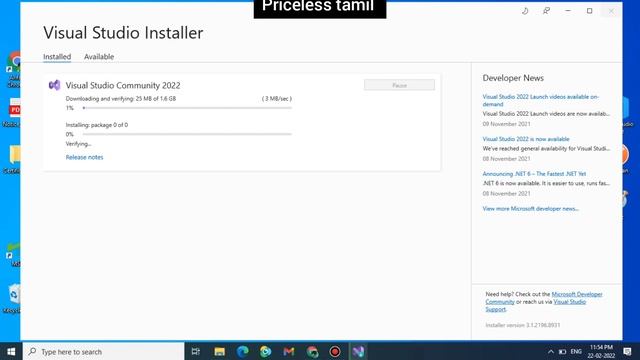Click the Visual Studio Community 2022 logo icon

click(54, 85)
